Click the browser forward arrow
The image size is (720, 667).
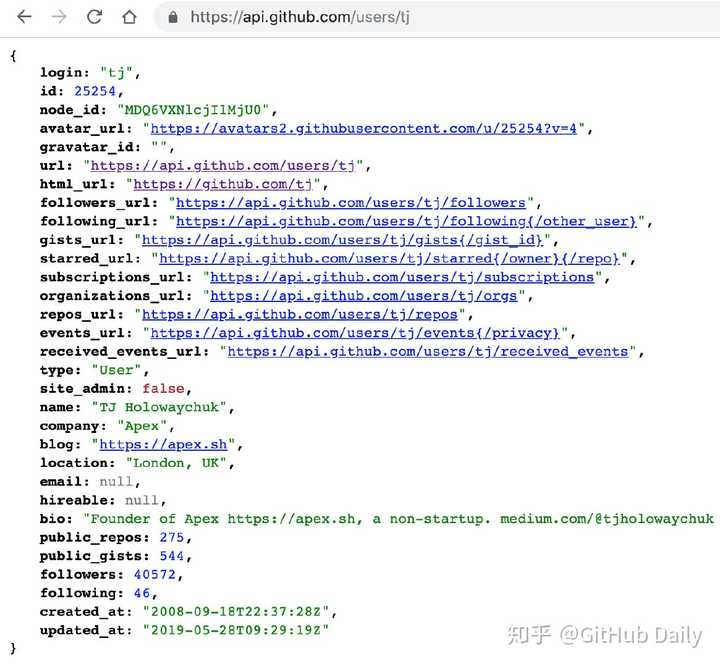tap(59, 17)
